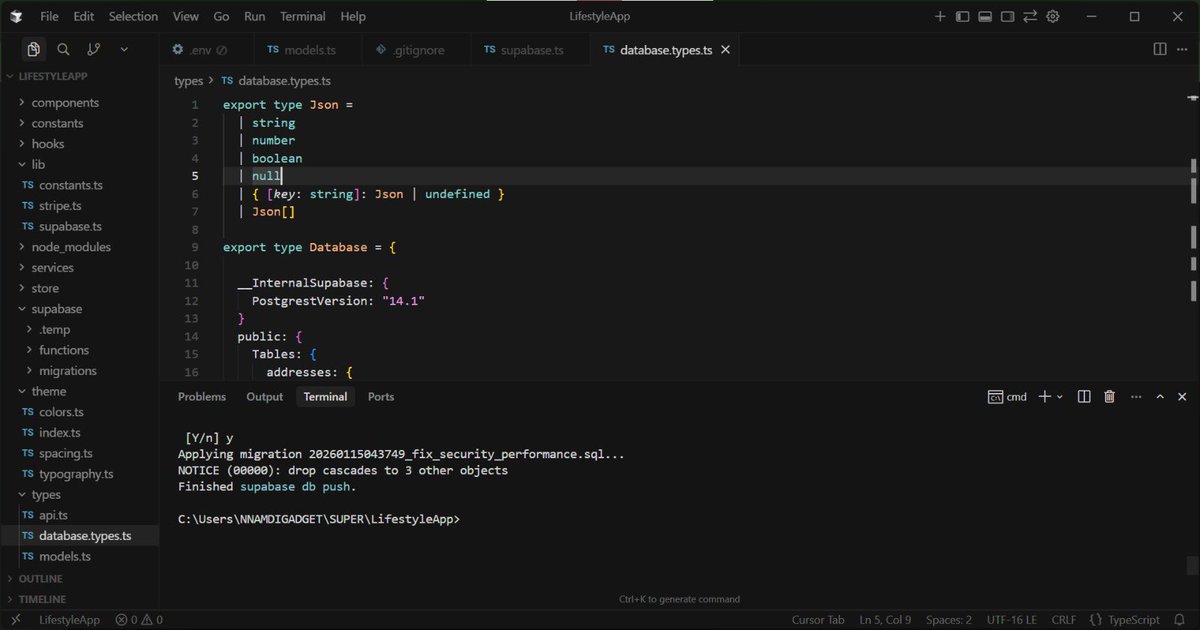1200x630 pixels.
Task: Open the Explorer view icon
Action: [33, 49]
